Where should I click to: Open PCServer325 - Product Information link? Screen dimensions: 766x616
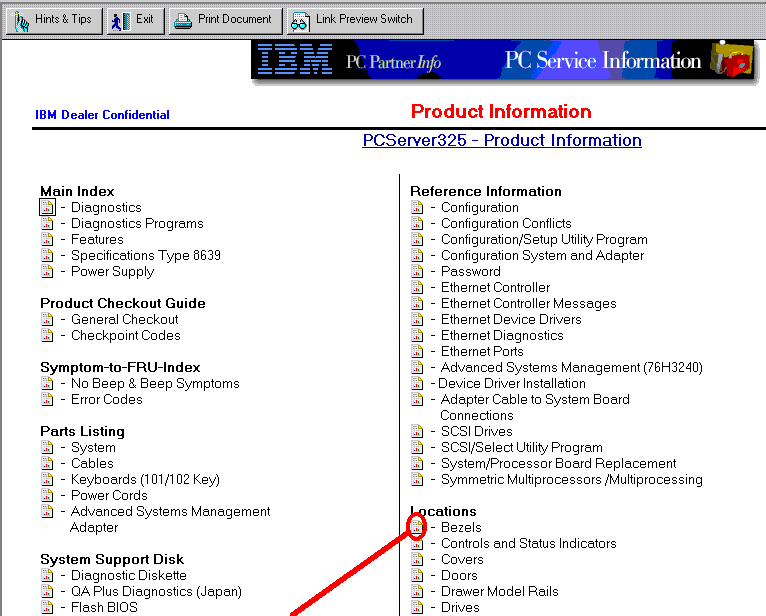click(x=502, y=140)
